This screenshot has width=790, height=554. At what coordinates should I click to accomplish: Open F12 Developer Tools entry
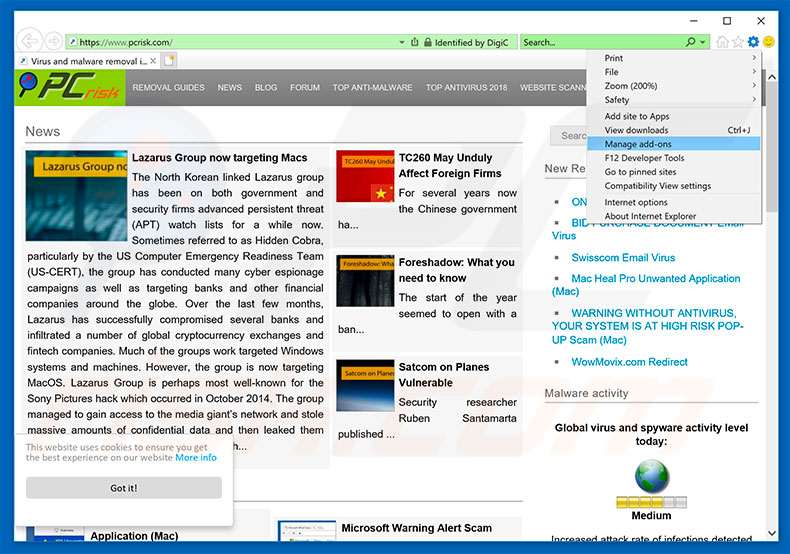click(644, 158)
